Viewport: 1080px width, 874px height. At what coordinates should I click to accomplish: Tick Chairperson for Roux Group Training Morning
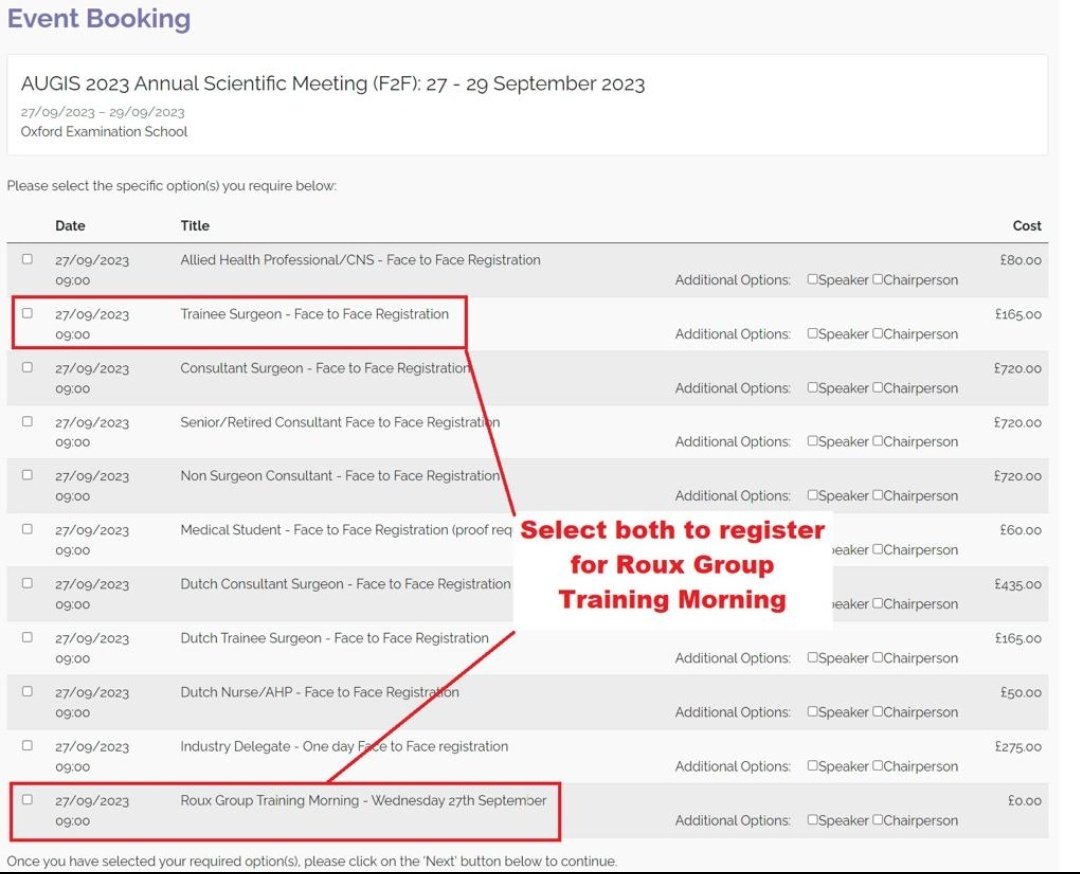point(877,820)
